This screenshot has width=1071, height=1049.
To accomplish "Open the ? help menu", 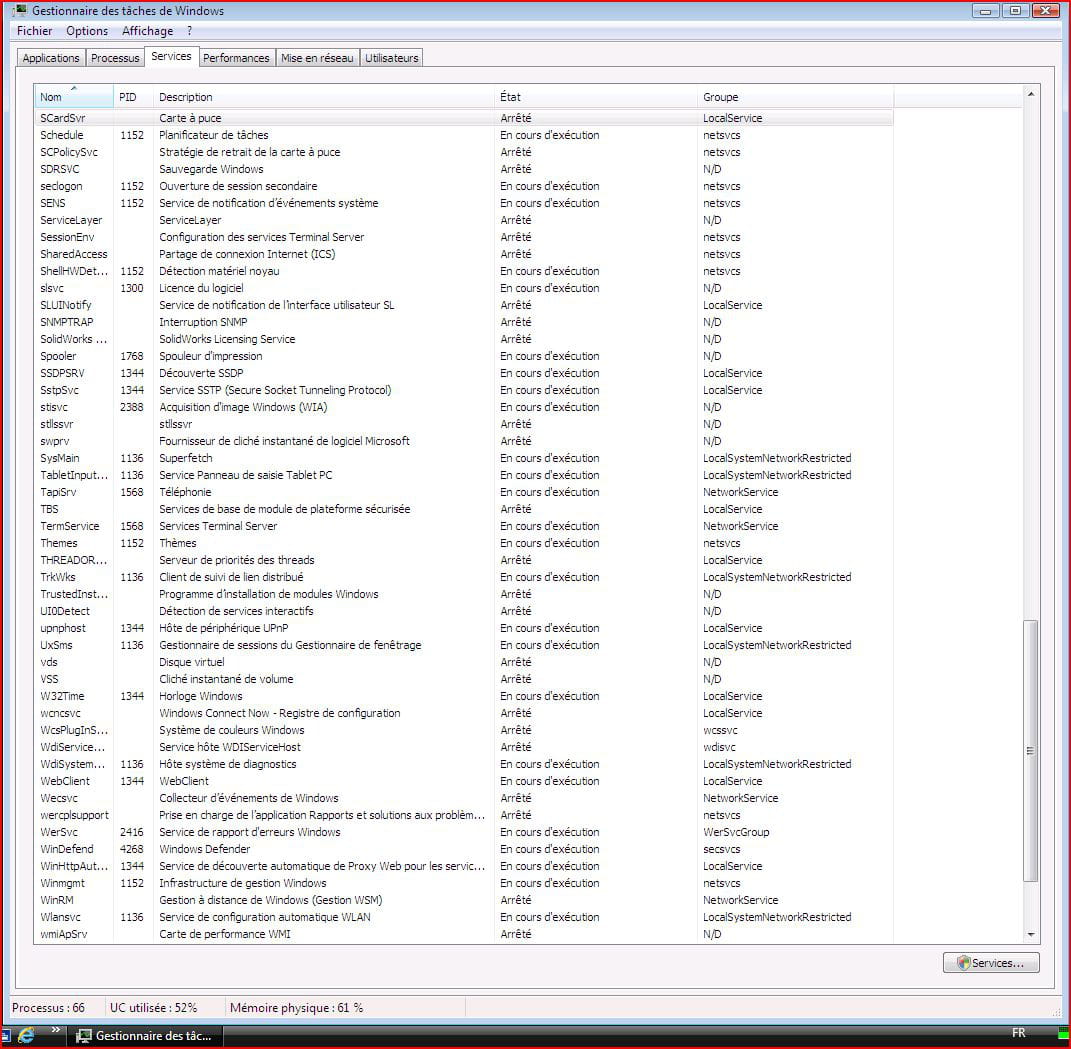I will (189, 31).
